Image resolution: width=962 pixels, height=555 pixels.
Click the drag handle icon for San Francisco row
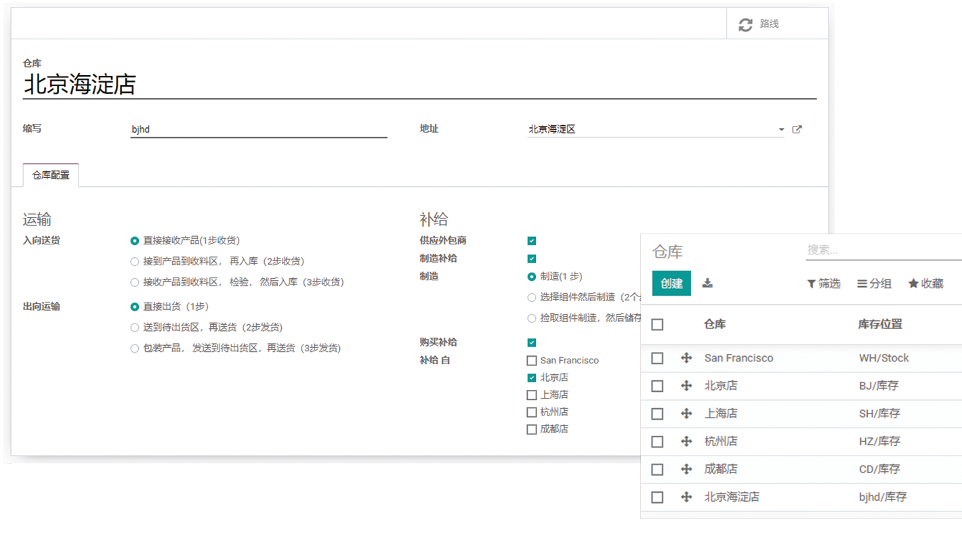click(686, 358)
